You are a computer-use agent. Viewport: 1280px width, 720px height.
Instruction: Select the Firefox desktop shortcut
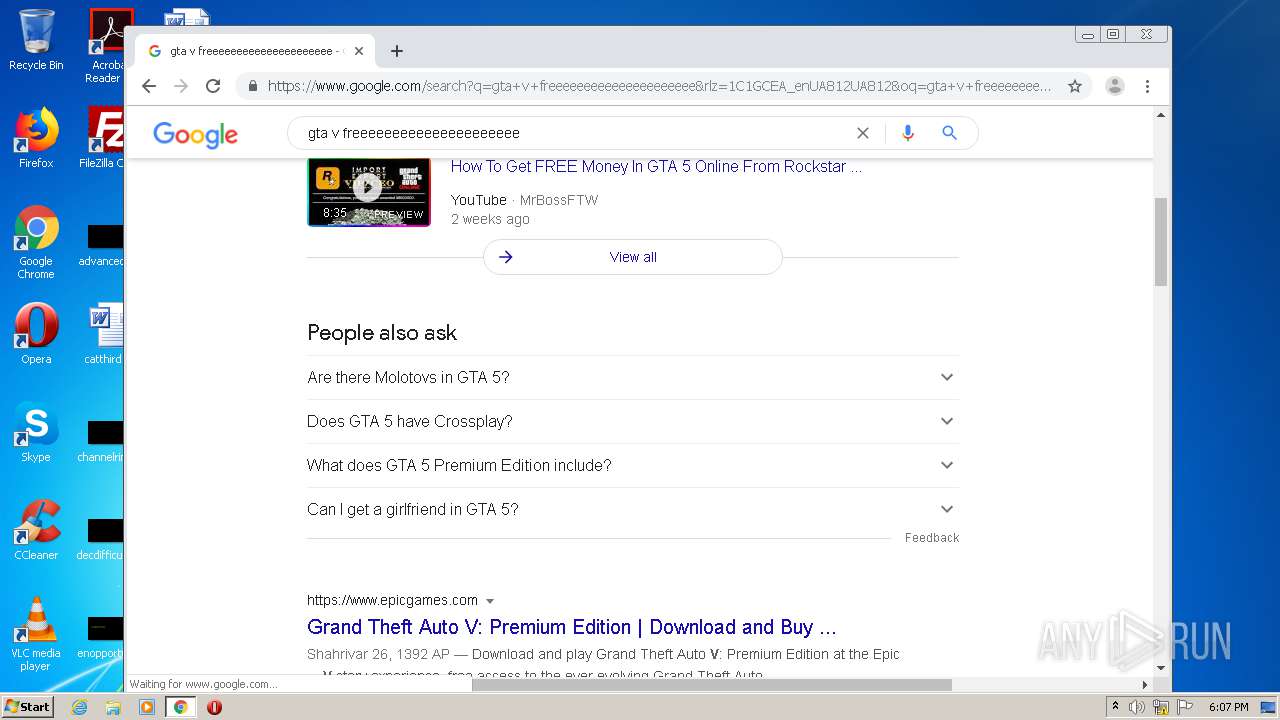click(x=36, y=138)
